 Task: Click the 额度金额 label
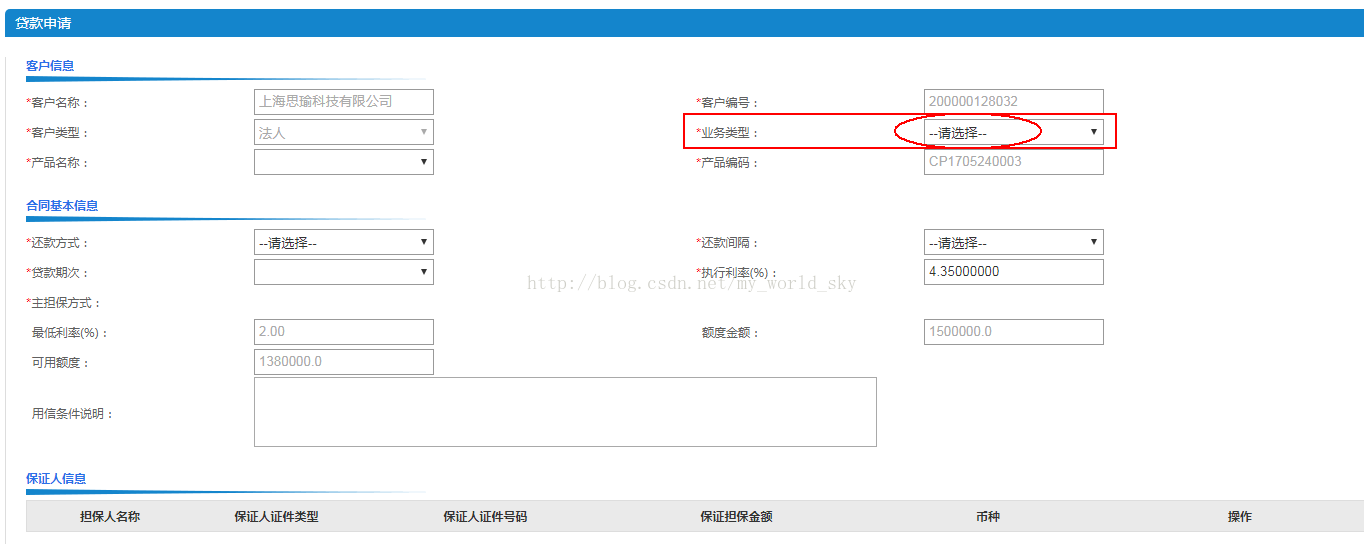tap(731, 333)
